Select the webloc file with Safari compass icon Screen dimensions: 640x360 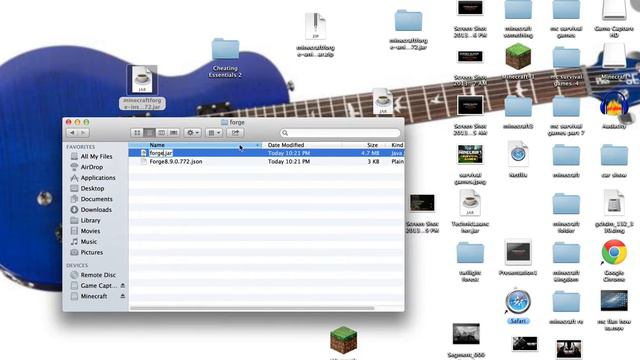coord(518,154)
